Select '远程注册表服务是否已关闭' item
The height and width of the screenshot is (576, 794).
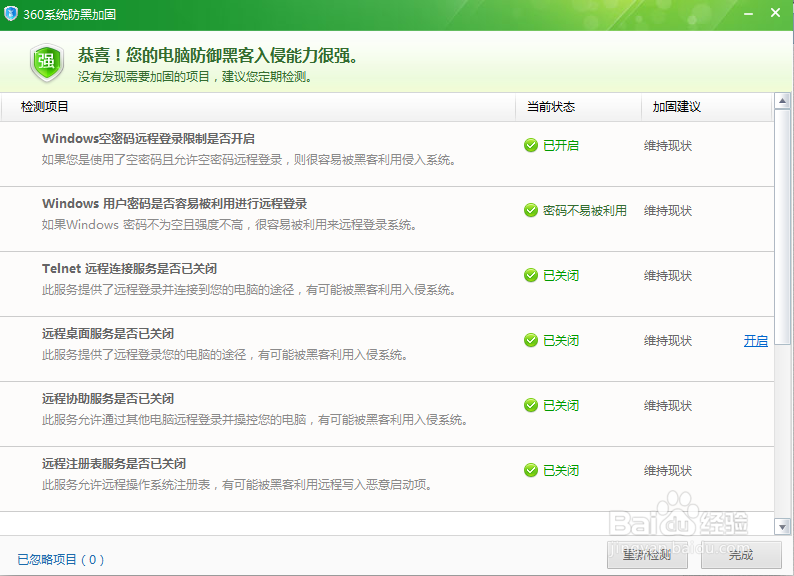(x=387, y=479)
